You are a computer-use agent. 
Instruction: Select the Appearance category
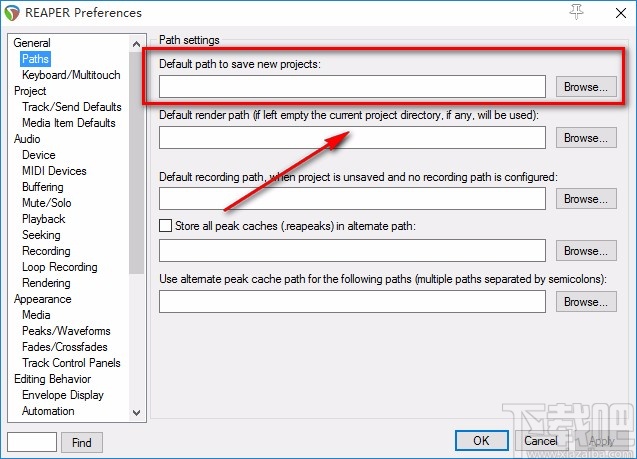click(x=43, y=299)
